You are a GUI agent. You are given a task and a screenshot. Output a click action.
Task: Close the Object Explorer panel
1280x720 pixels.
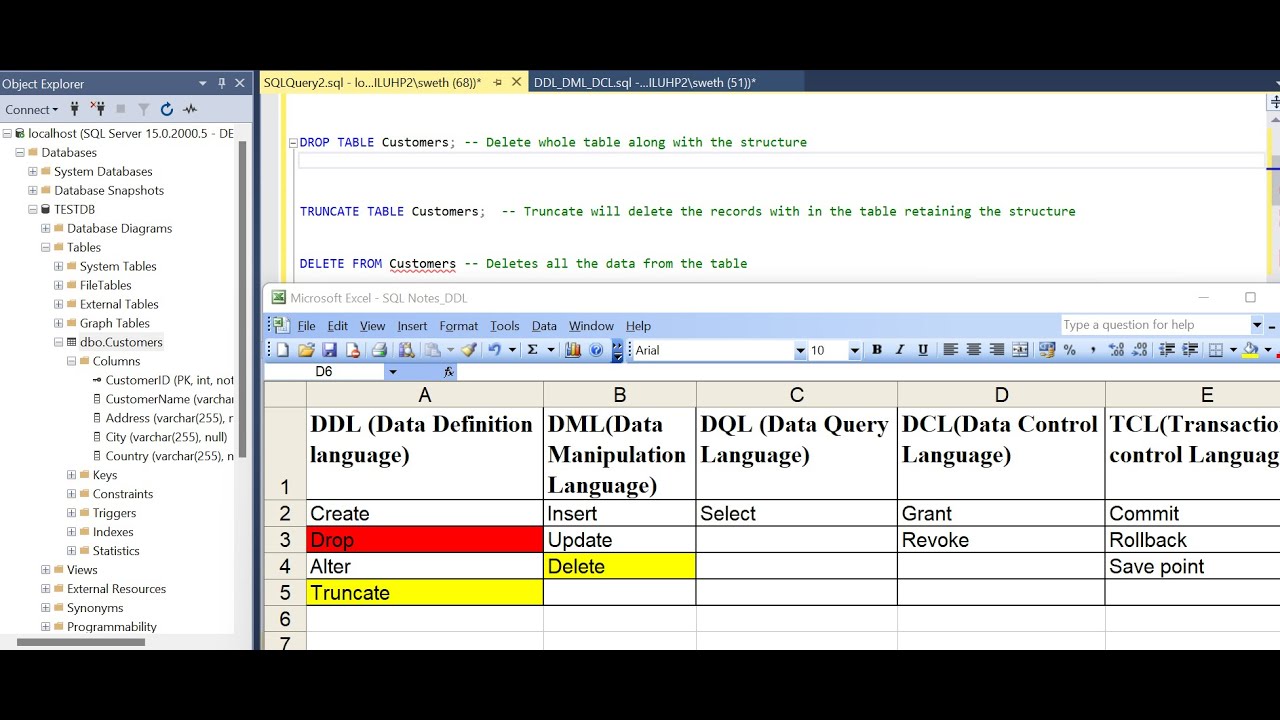point(240,83)
